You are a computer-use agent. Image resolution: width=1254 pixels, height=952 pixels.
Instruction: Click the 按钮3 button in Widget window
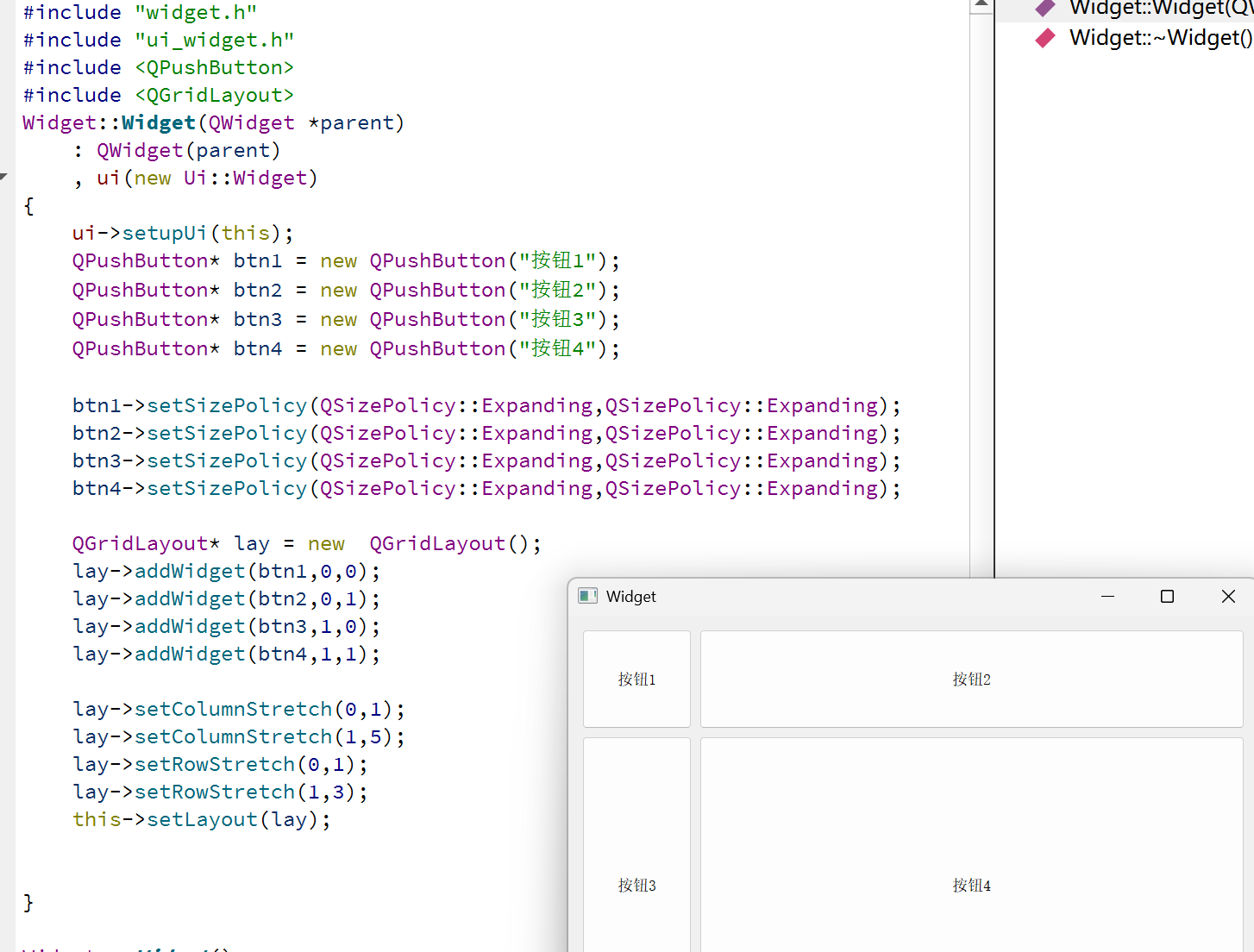(x=636, y=845)
